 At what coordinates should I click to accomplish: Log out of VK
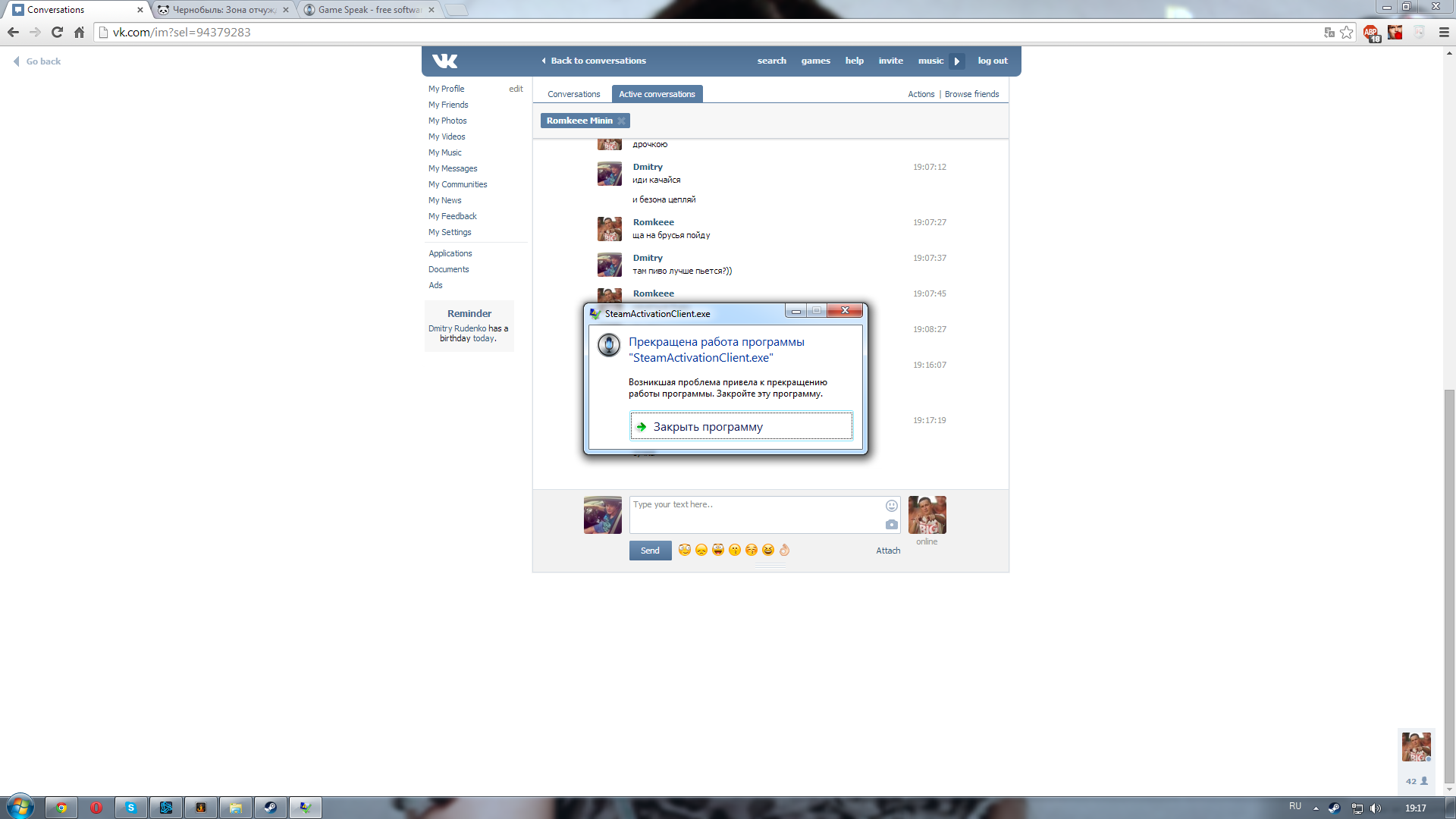pos(993,61)
